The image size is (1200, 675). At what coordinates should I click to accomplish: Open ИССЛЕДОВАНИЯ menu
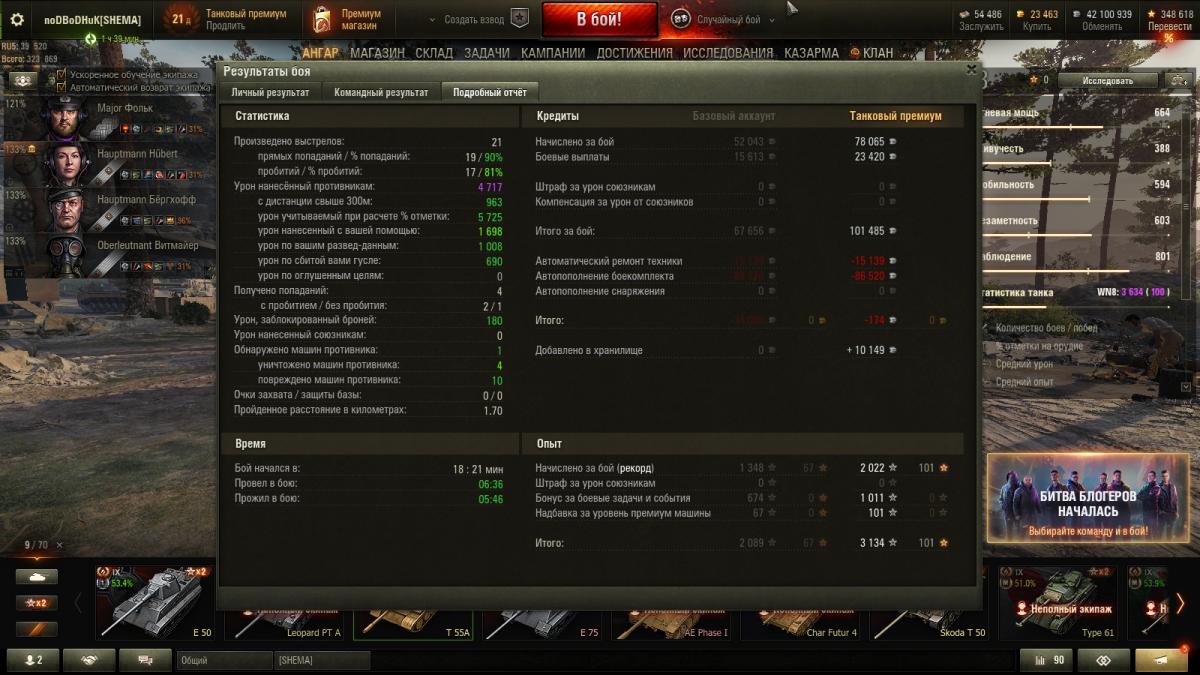[x=728, y=53]
